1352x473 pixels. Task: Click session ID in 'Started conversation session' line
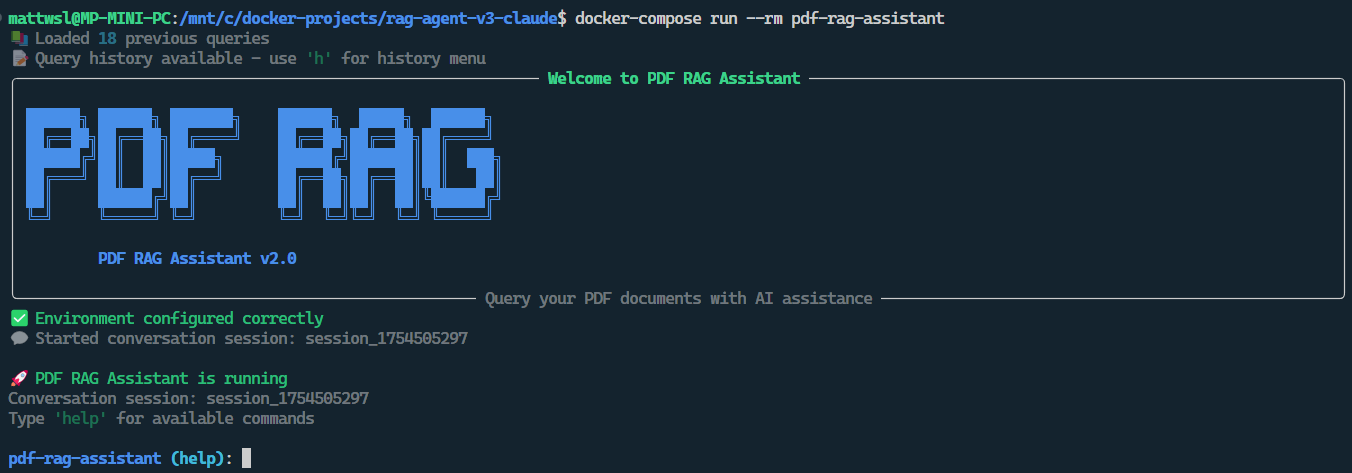click(386, 338)
